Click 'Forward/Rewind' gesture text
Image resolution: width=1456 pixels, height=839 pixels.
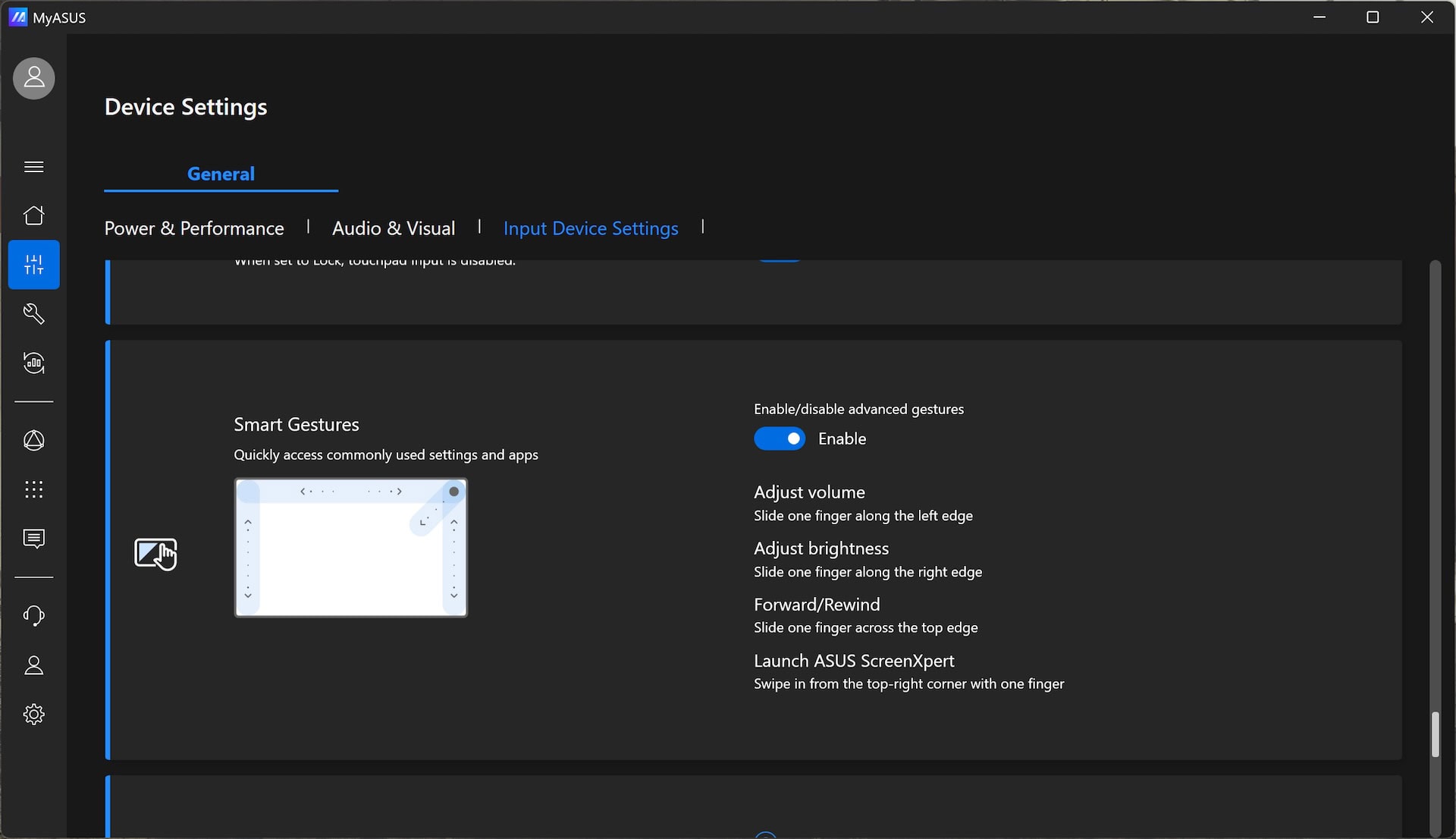pyautogui.click(x=817, y=605)
